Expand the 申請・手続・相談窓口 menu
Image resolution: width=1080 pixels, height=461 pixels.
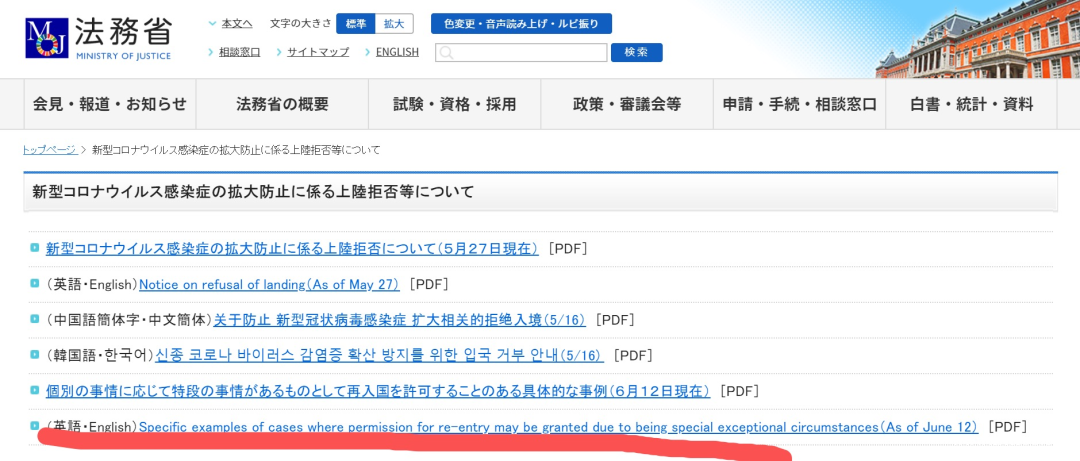tap(799, 104)
